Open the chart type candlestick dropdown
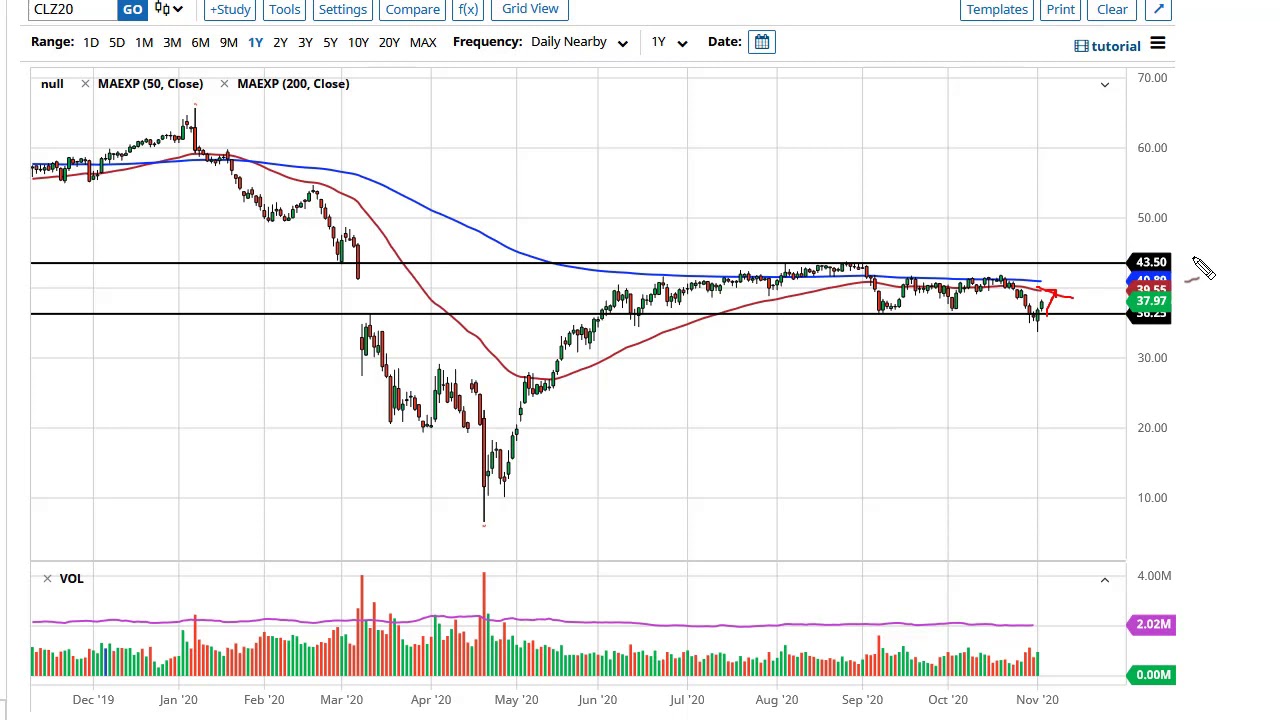This screenshot has height=720, width=1280. pos(168,9)
